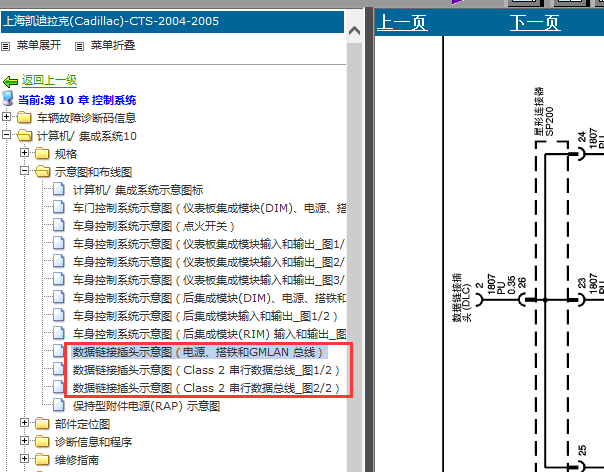The width and height of the screenshot is (604, 472).
Task: Click folder icon of 车辆故障诊断码信息
Action: pos(24,117)
